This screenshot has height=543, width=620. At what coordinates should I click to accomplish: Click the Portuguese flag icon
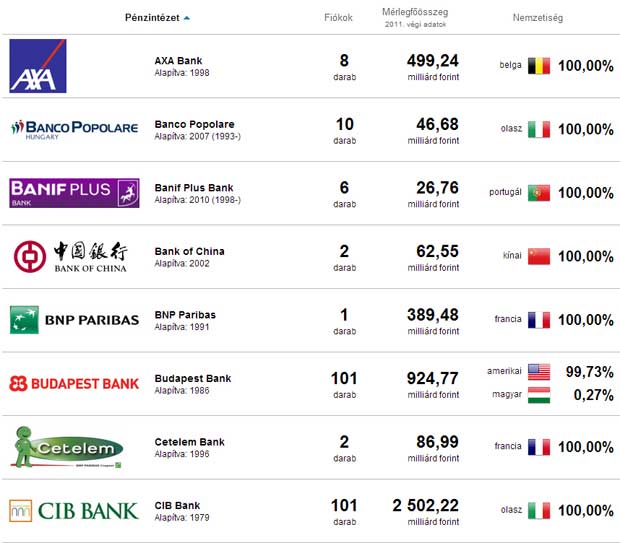pos(539,193)
